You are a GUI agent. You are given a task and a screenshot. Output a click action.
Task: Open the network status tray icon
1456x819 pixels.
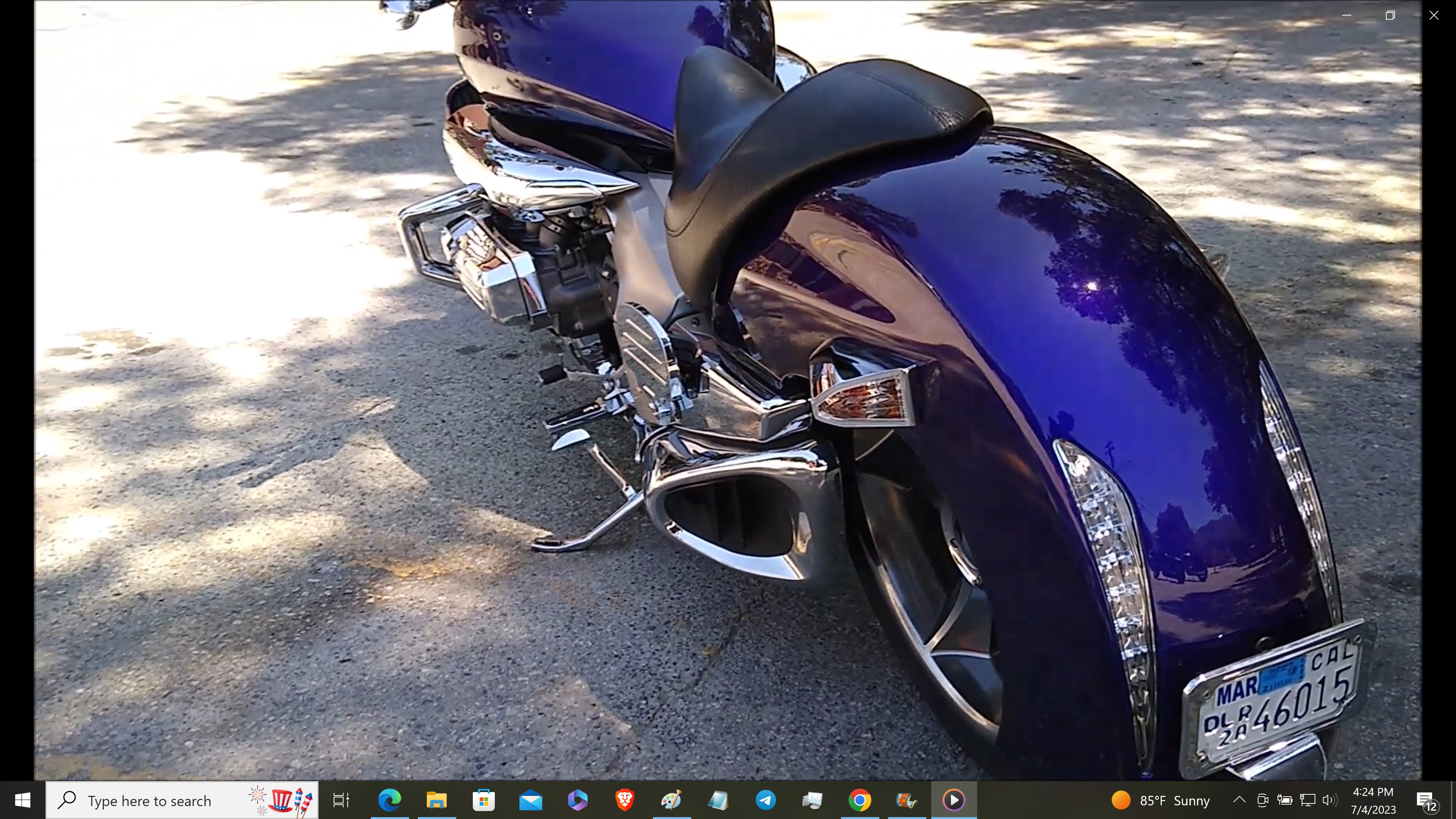click(x=1307, y=800)
